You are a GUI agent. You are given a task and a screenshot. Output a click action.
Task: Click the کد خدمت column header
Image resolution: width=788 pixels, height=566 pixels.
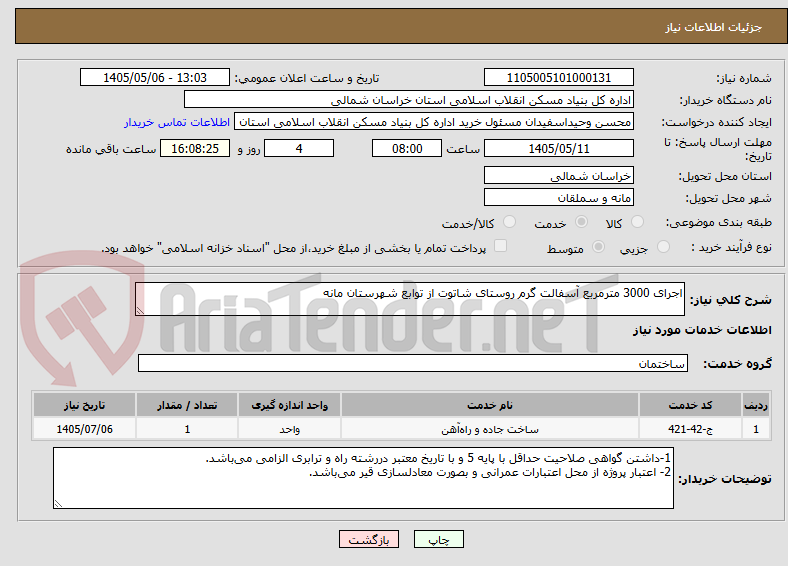691,405
